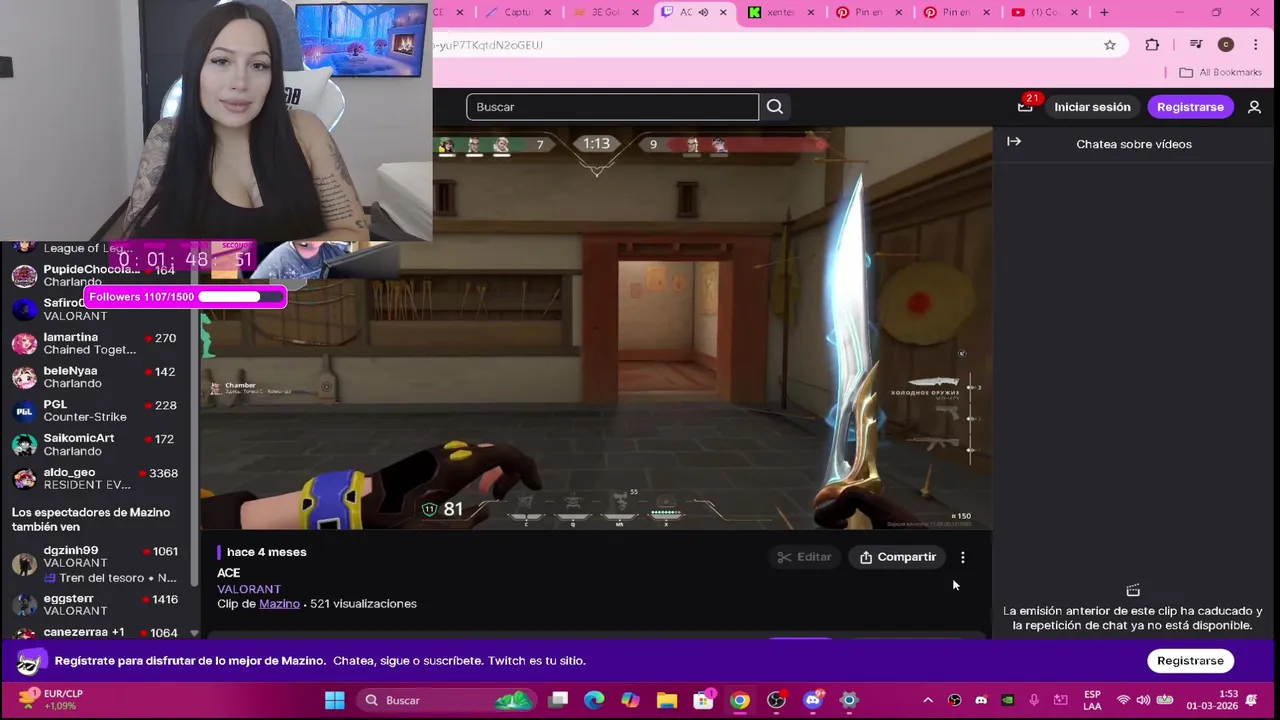Click the top Registrarse button
1280x720 pixels.
coord(1190,107)
